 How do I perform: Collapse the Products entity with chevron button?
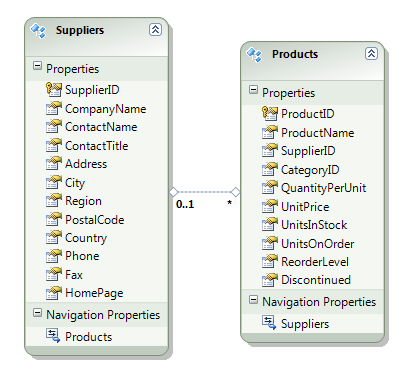pos(371,53)
